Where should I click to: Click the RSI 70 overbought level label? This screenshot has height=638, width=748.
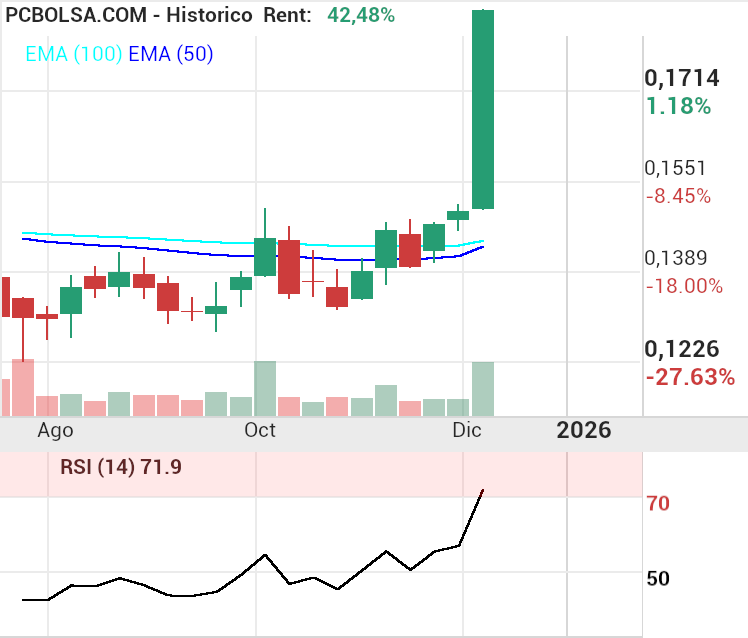point(658,503)
